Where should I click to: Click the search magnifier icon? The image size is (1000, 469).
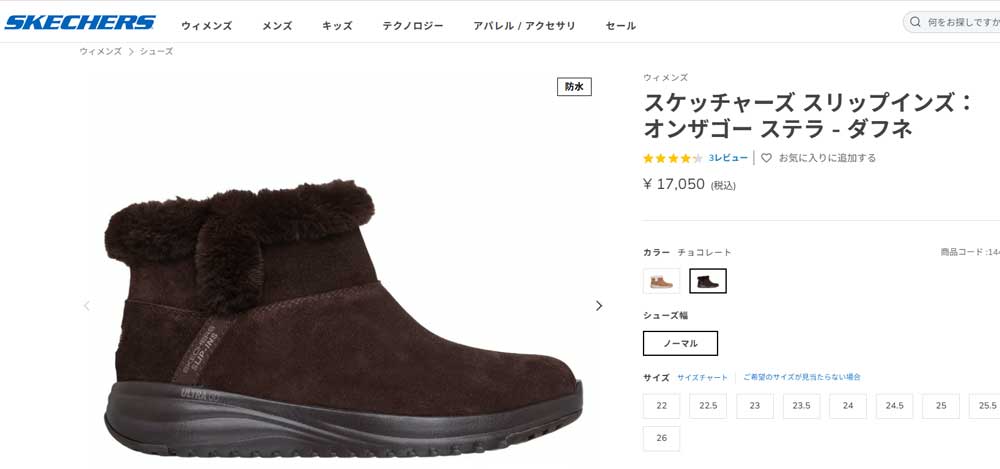pos(916,22)
